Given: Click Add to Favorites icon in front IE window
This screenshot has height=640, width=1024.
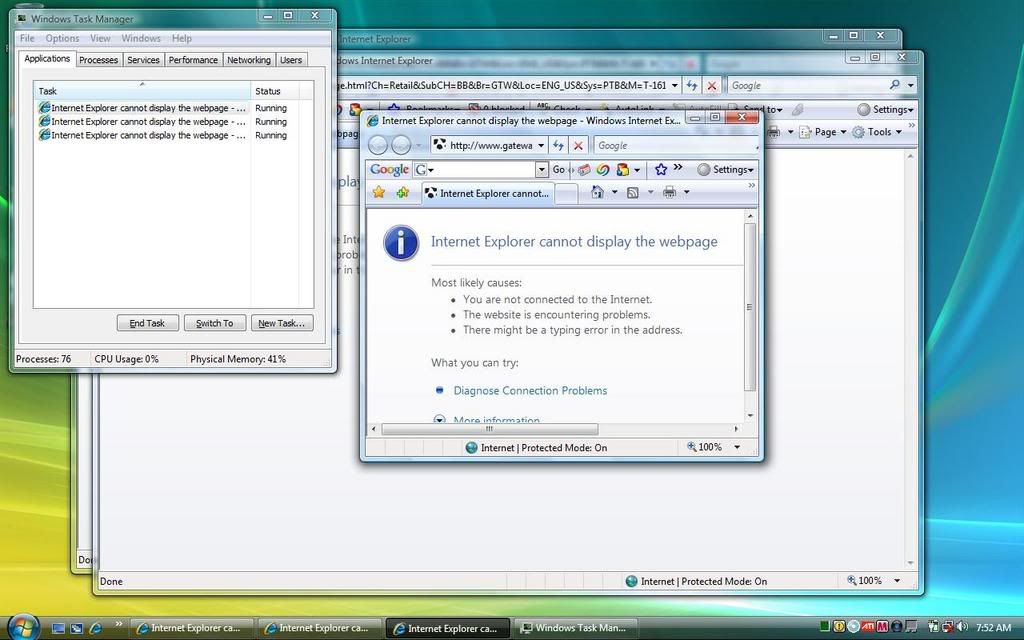Looking at the screenshot, I should click(x=402, y=192).
